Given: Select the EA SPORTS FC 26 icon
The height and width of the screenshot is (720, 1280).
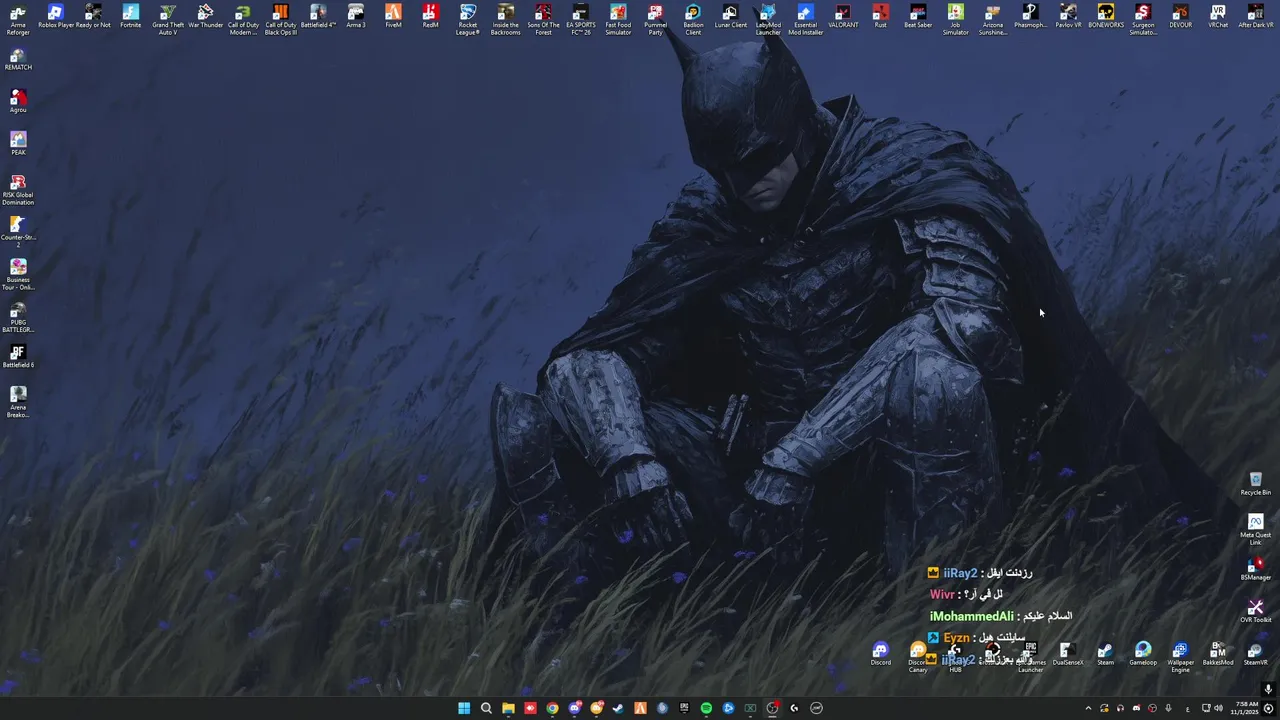Looking at the screenshot, I should 581,19.
